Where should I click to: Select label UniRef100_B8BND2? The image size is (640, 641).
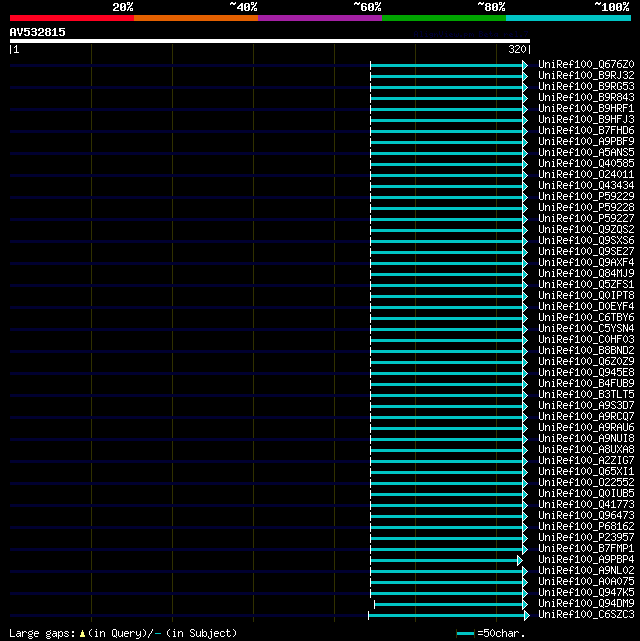pos(586,350)
